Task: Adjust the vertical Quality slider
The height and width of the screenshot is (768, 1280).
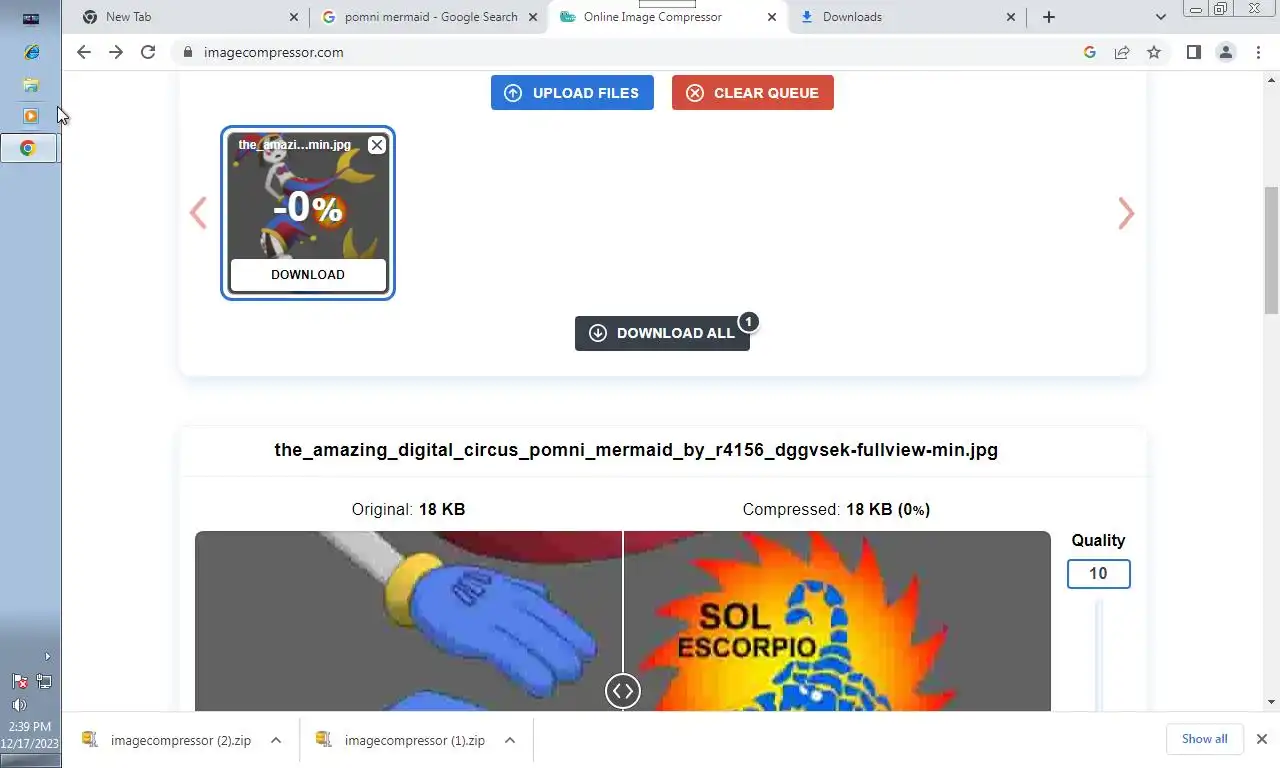Action: coord(1098,655)
